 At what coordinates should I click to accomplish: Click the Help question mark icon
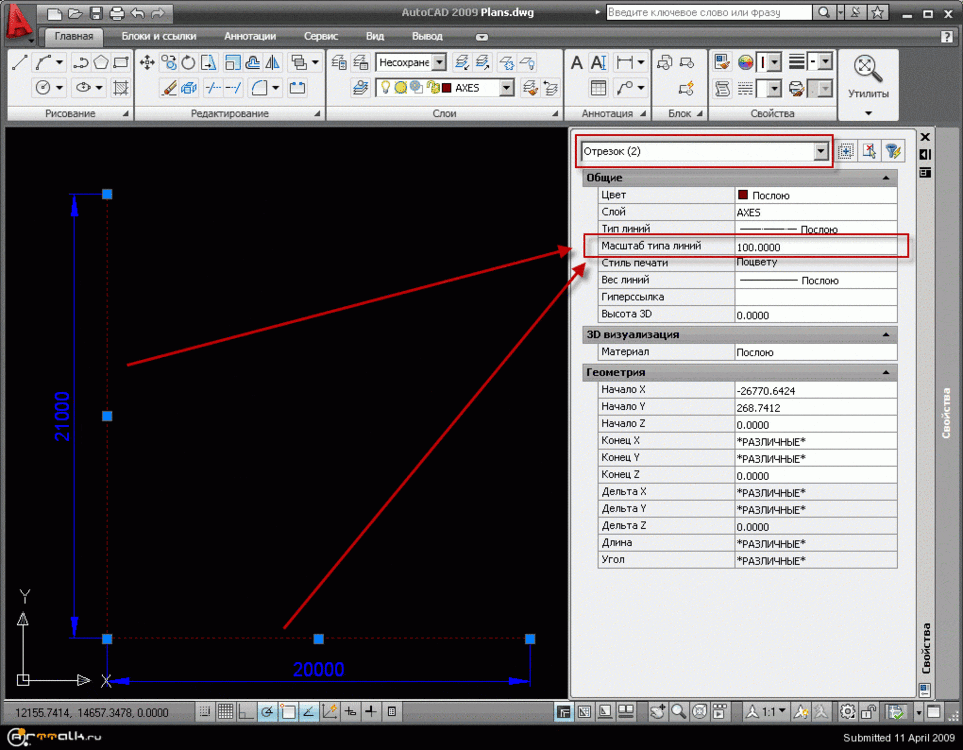pyautogui.click(x=946, y=37)
